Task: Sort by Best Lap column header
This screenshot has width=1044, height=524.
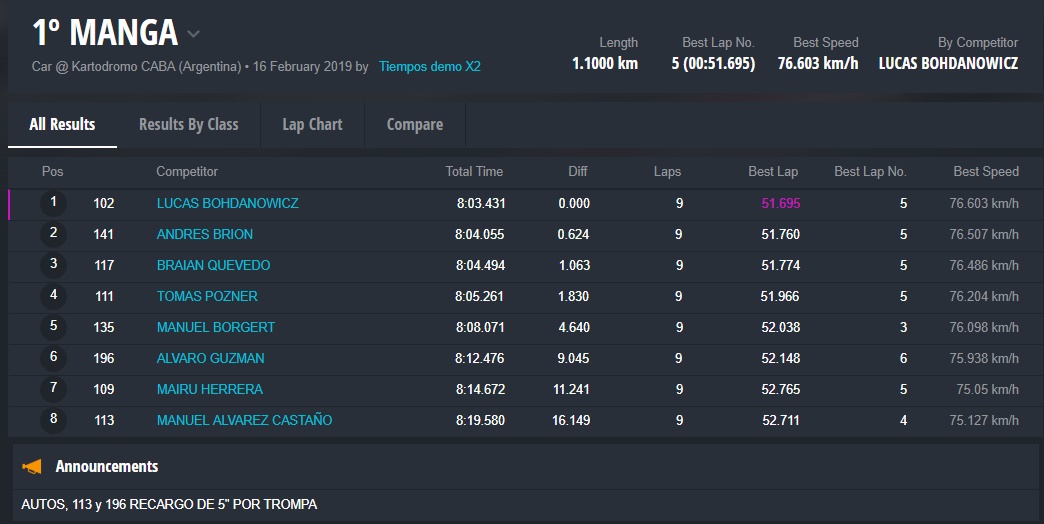Action: pos(773,172)
